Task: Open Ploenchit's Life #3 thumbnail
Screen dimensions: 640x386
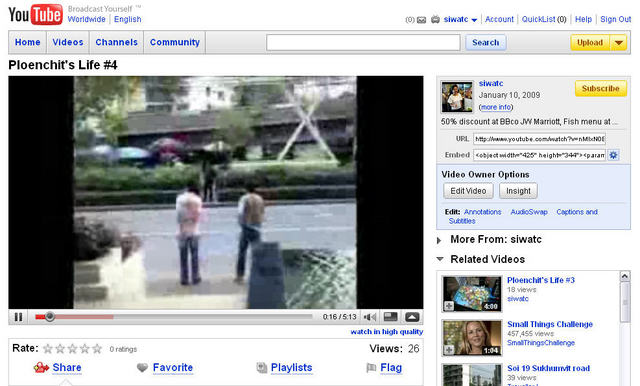Action: click(x=472, y=294)
